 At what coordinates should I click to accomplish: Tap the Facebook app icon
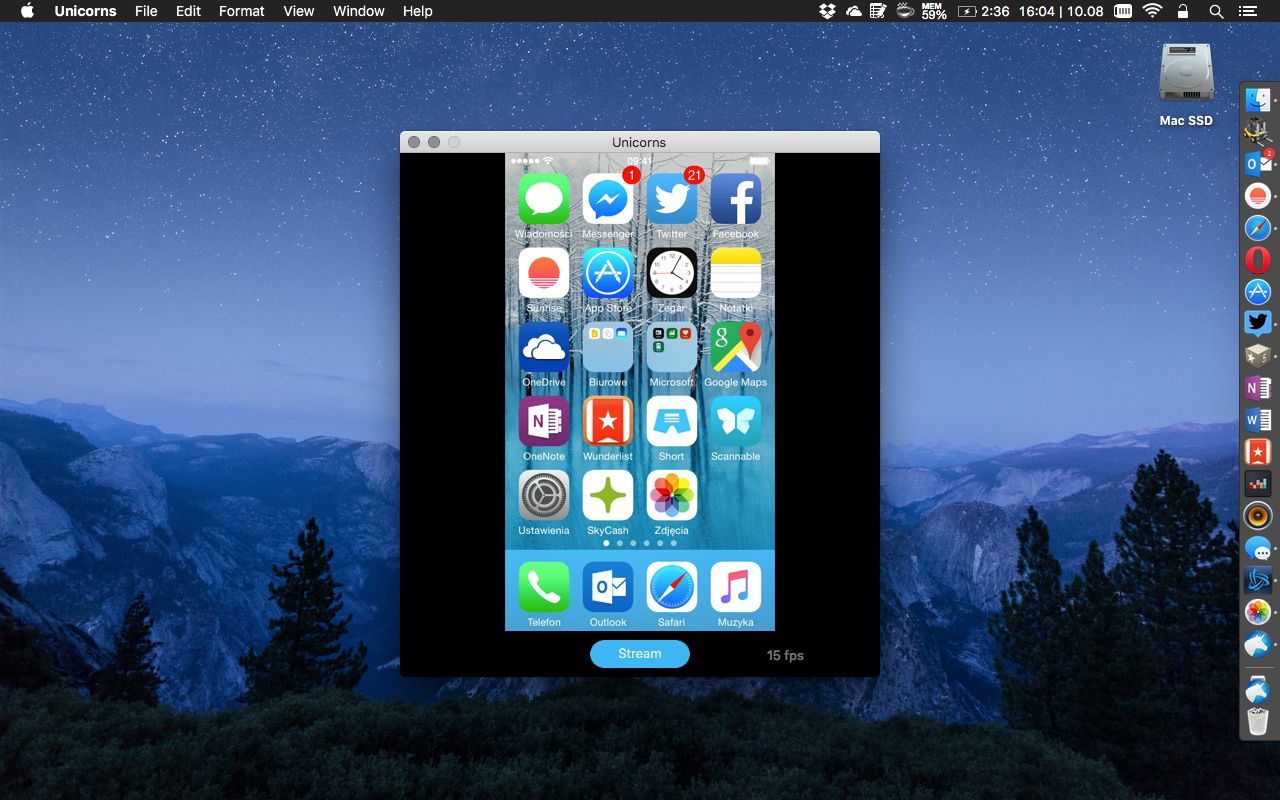tap(736, 199)
